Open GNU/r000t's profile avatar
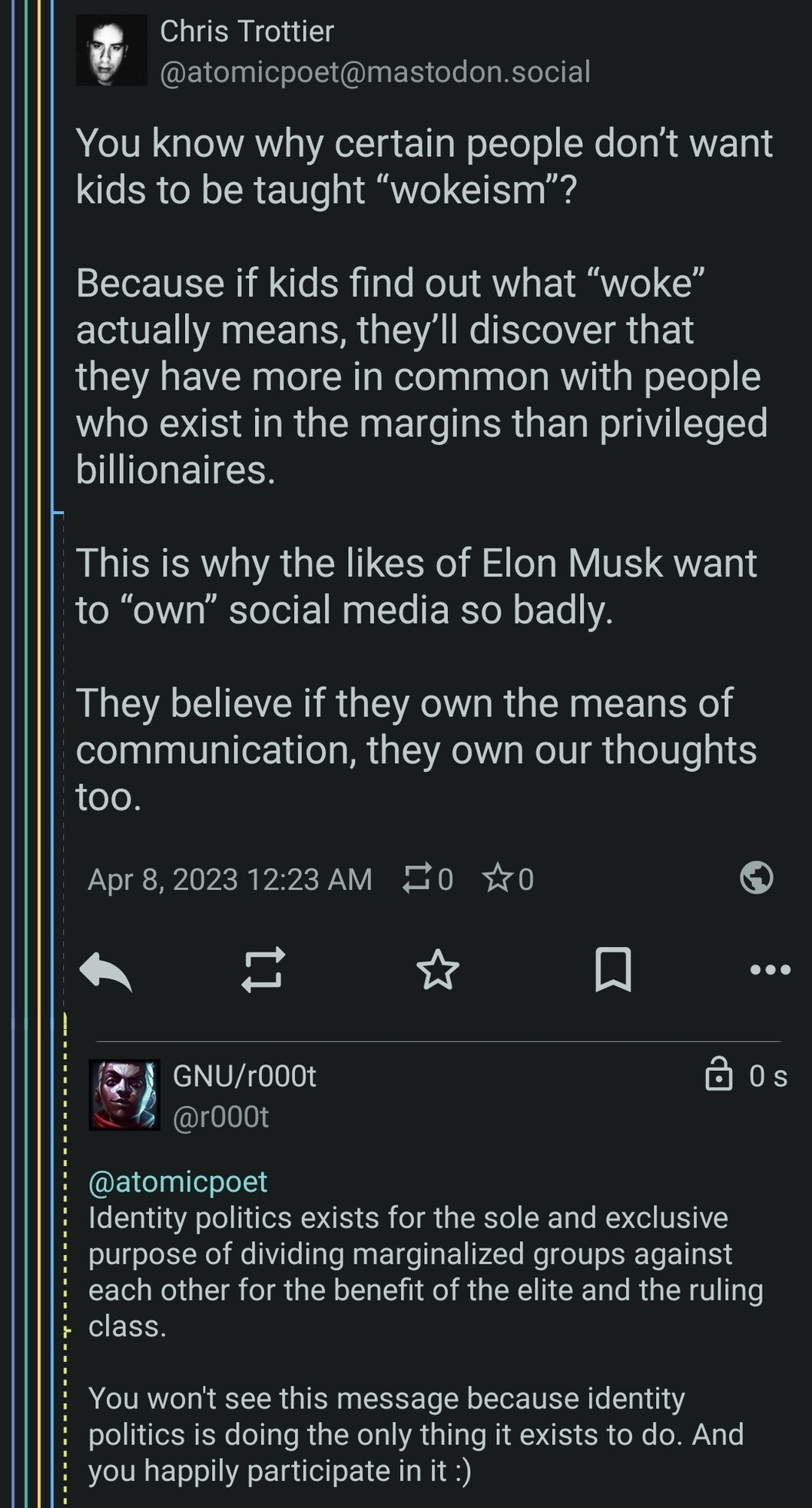This screenshot has width=812, height=1508. (x=124, y=1094)
